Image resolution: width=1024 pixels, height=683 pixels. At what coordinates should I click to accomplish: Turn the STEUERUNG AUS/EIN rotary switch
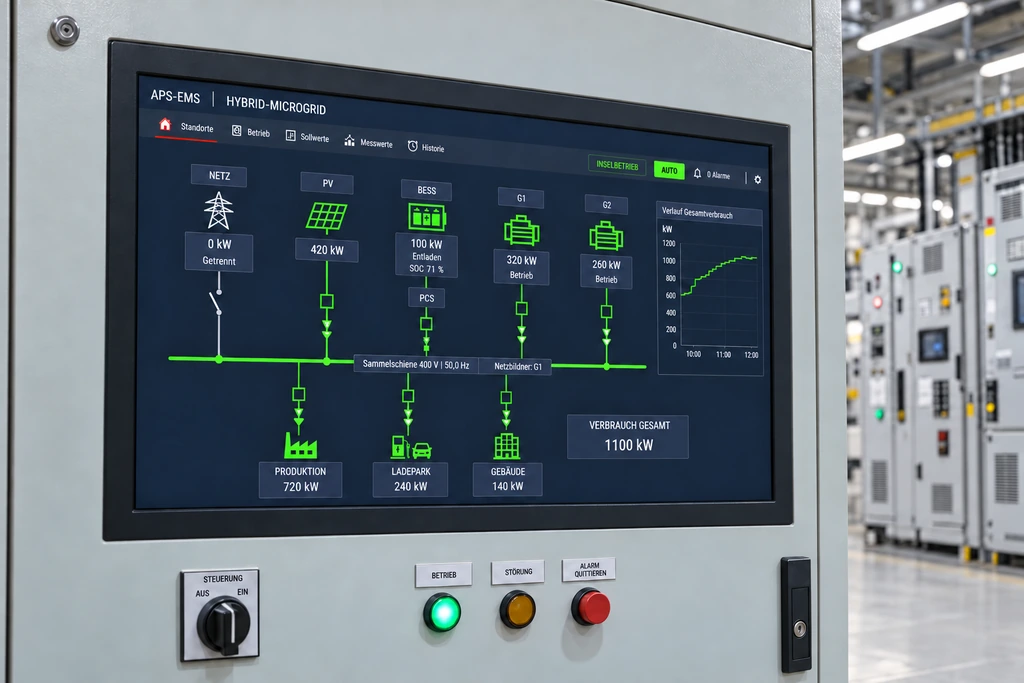pyautogui.click(x=224, y=624)
